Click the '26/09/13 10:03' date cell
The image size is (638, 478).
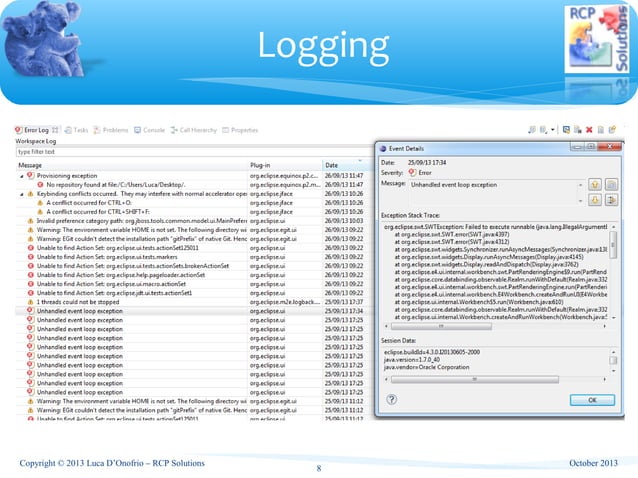tap(344, 221)
